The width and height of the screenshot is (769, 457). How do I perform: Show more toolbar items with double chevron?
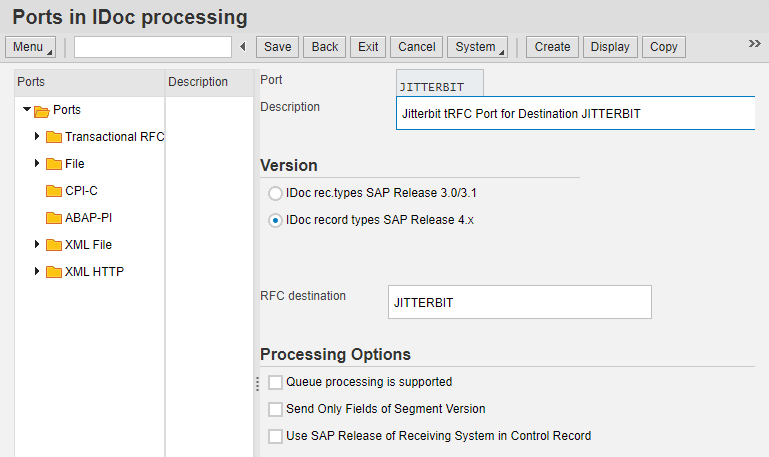click(x=755, y=44)
